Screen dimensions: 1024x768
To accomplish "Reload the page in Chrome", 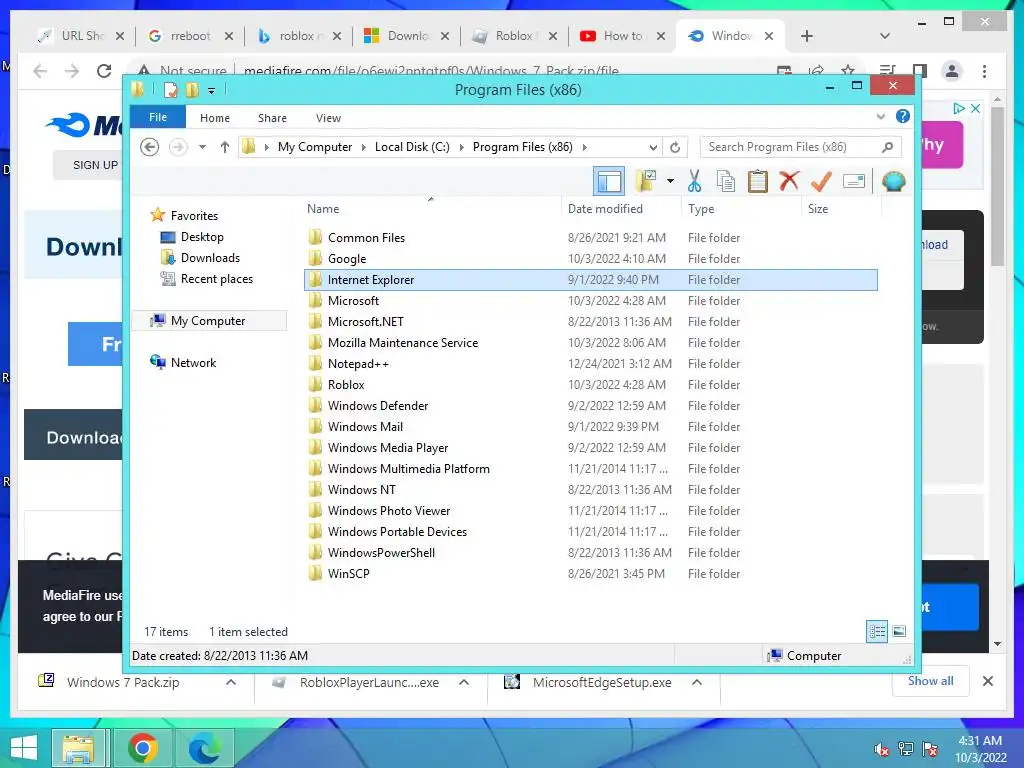I will tap(104, 71).
